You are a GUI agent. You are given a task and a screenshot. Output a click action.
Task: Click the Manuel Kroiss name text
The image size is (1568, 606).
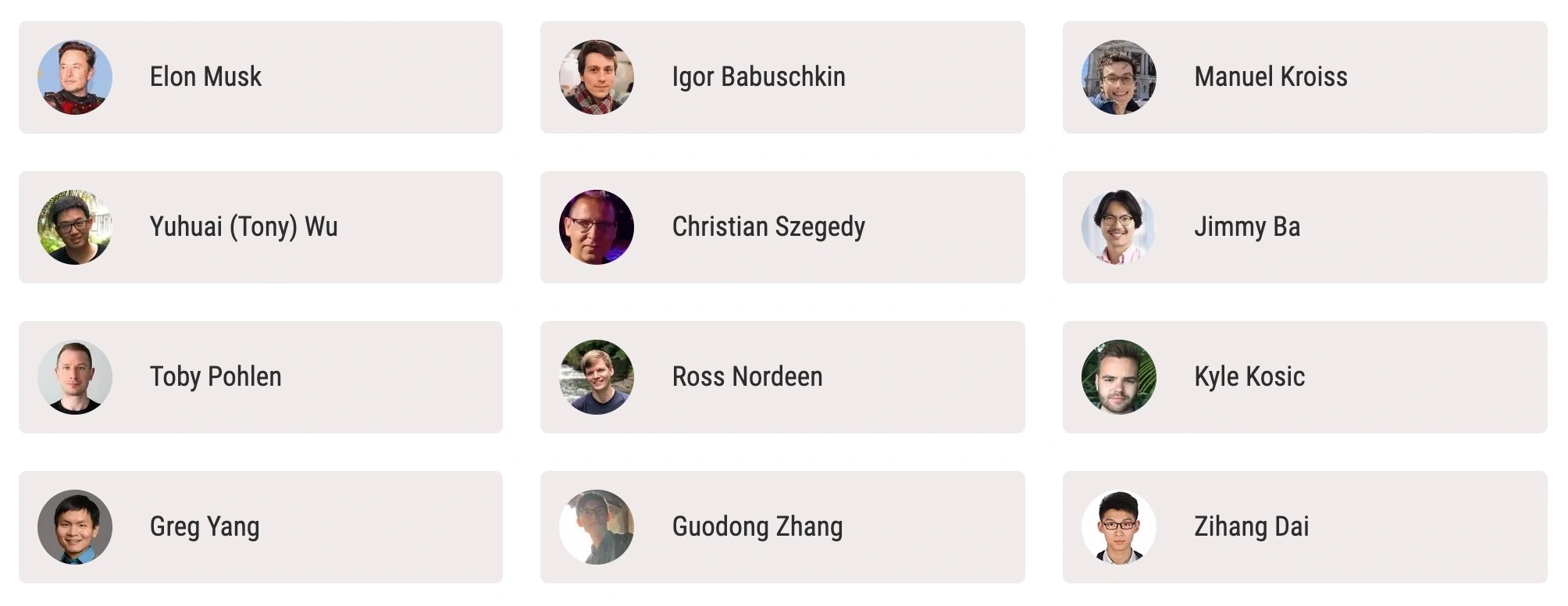[x=1271, y=77]
